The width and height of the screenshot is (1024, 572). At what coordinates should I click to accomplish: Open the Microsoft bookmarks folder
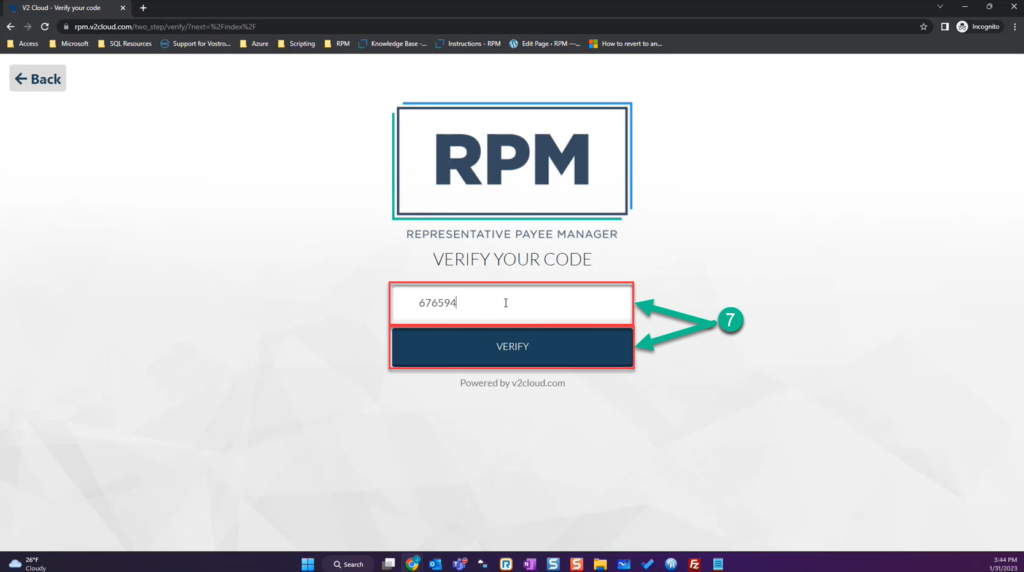69,44
